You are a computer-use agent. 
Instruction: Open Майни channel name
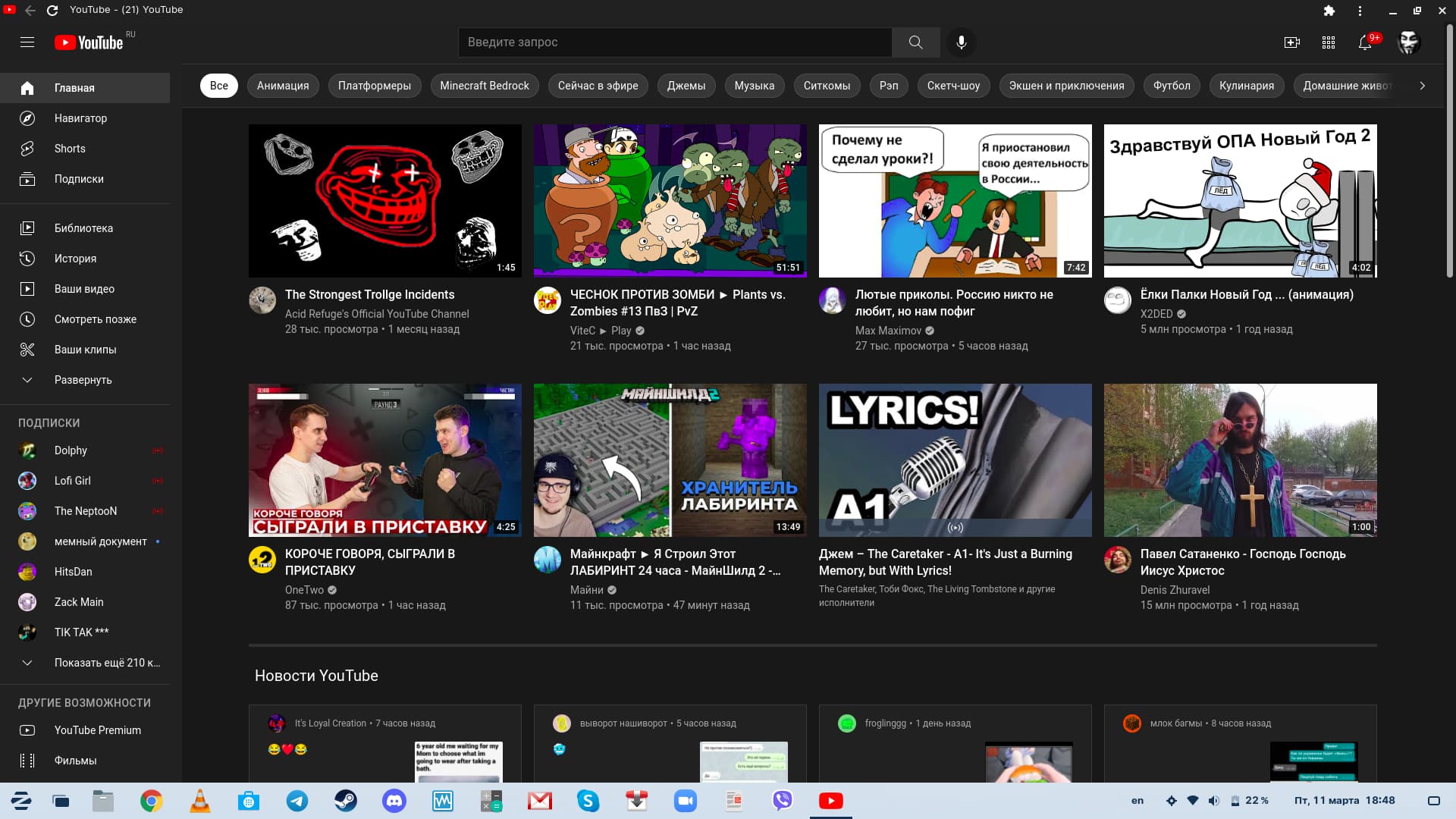[x=587, y=590]
